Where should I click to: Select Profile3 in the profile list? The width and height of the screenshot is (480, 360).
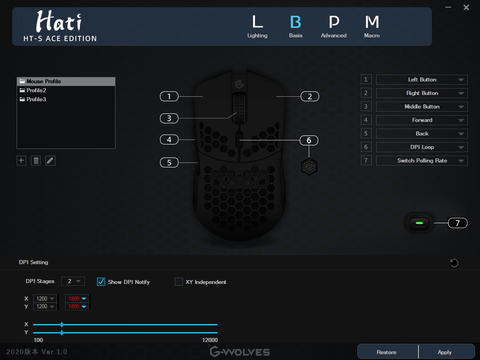click(x=66, y=99)
